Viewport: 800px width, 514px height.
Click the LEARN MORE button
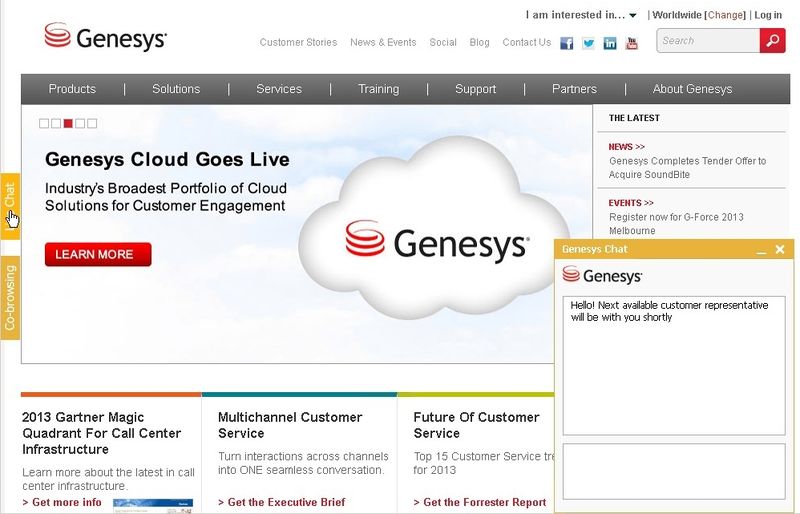[98, 254]
